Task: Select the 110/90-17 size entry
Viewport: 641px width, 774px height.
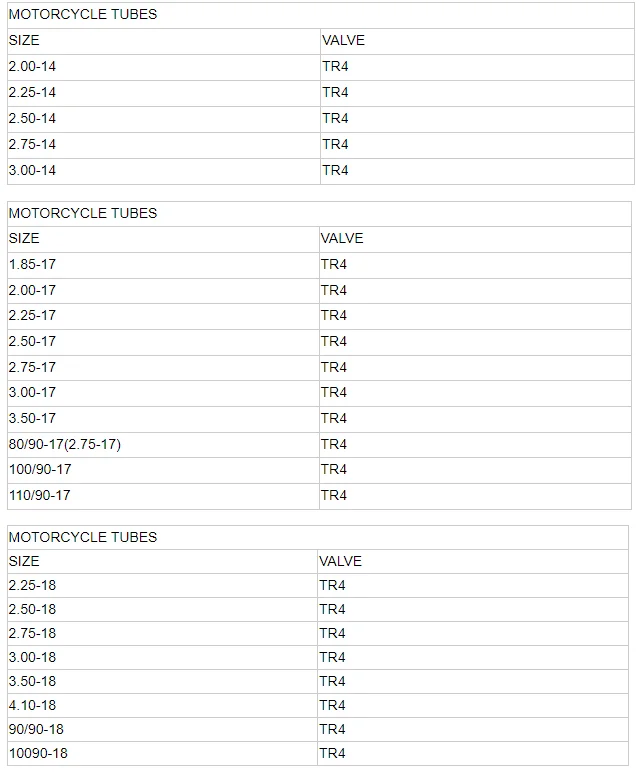Action: 163,496
